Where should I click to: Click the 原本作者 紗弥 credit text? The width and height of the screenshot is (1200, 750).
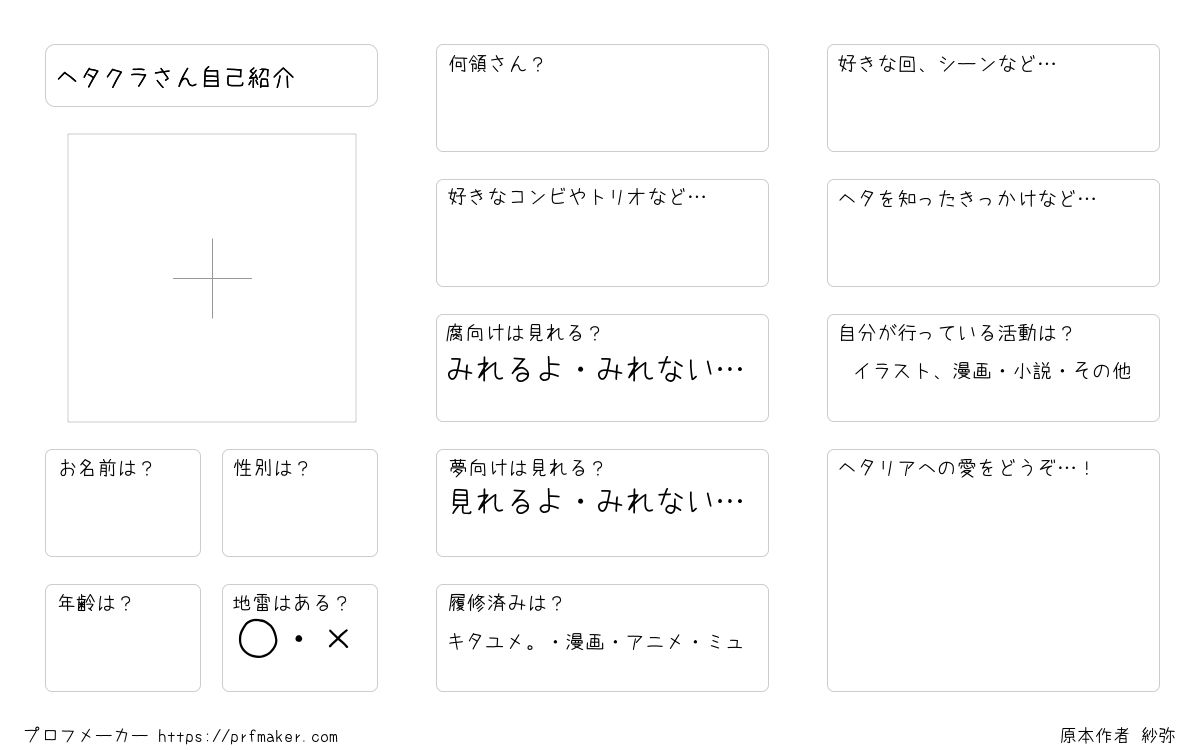(x=1118, y=736)
